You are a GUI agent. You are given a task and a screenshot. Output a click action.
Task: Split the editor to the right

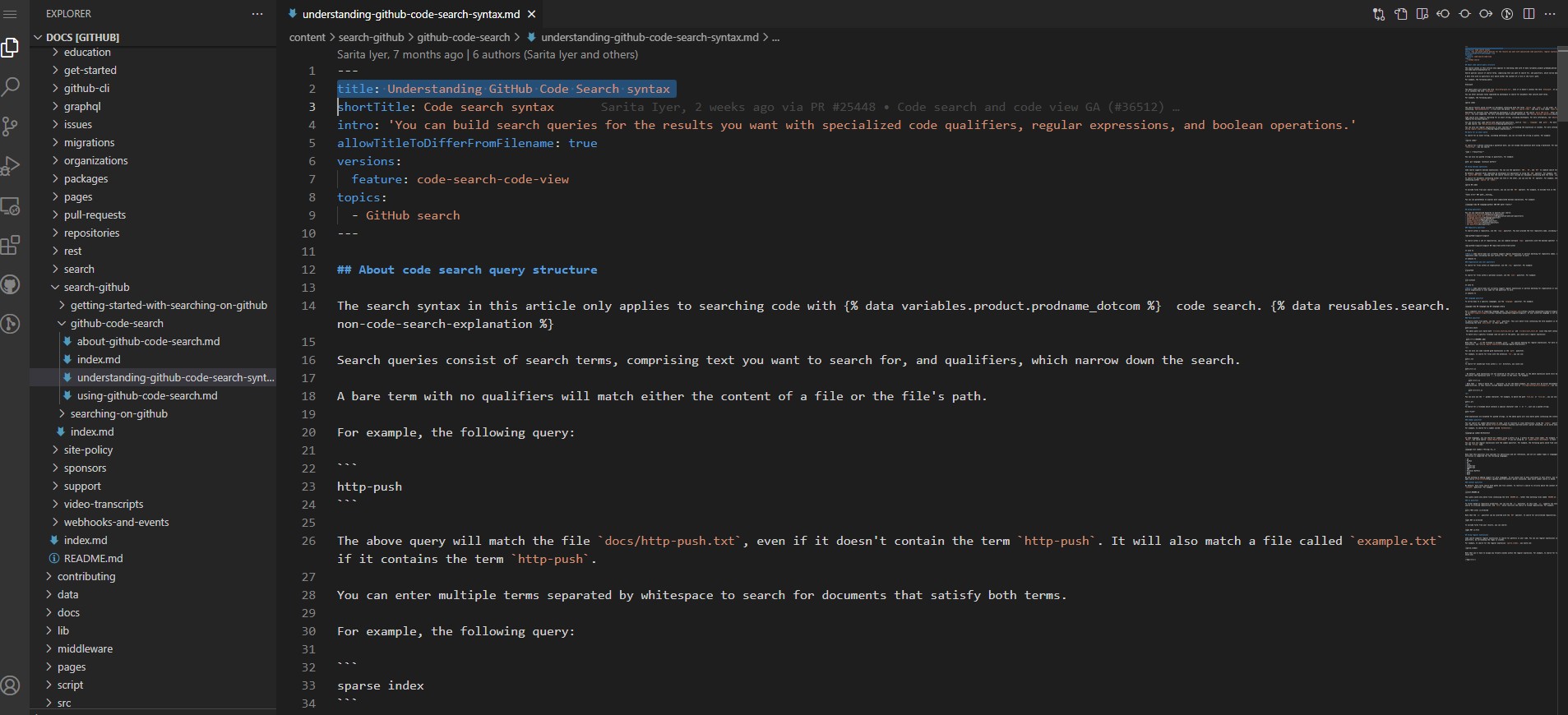point(1529,14)
